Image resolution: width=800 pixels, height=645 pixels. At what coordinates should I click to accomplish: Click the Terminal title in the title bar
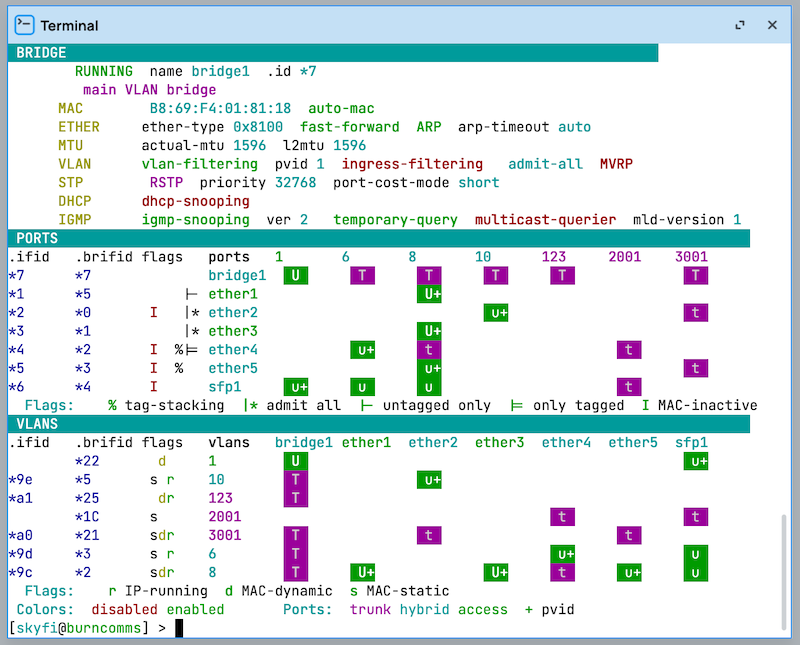(x=69, y=25)
